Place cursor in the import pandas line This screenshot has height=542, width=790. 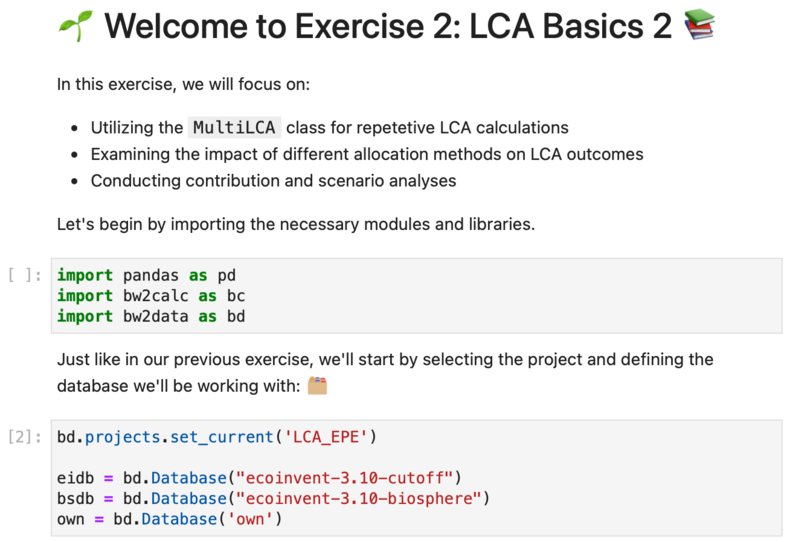[x=146, y=276]
